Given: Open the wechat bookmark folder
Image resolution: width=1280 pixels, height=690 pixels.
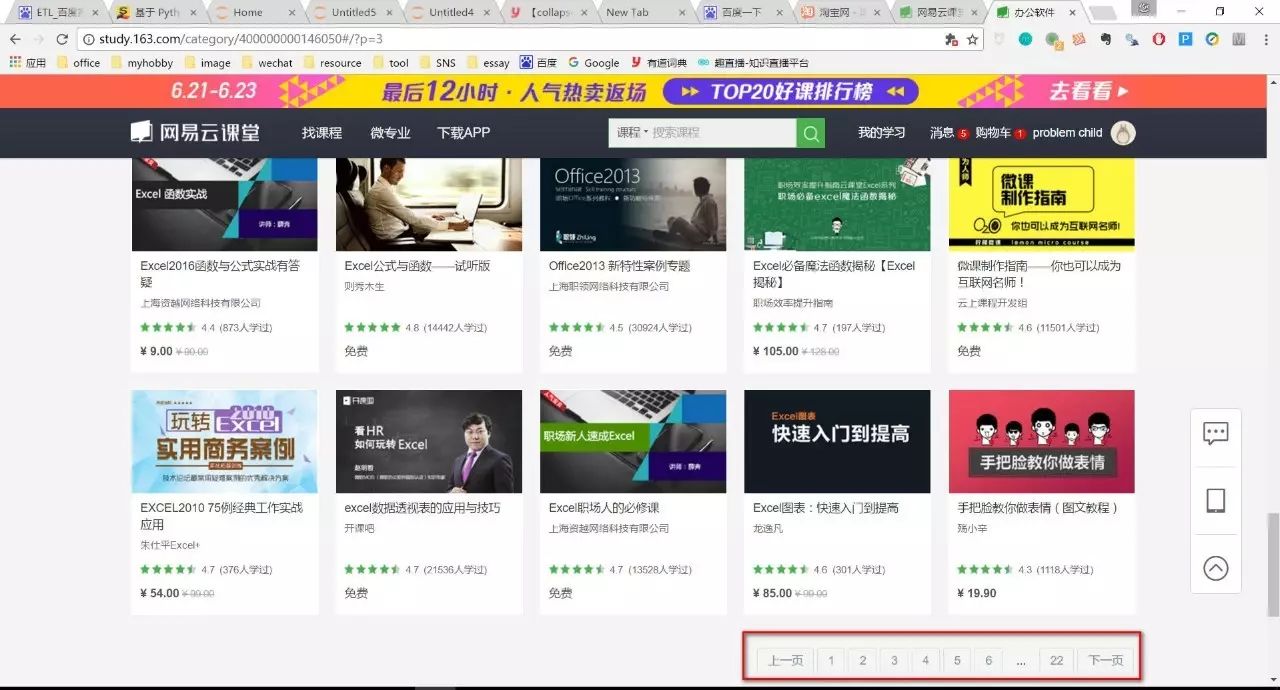Looking at the screenshot, I should pos(267,62).
